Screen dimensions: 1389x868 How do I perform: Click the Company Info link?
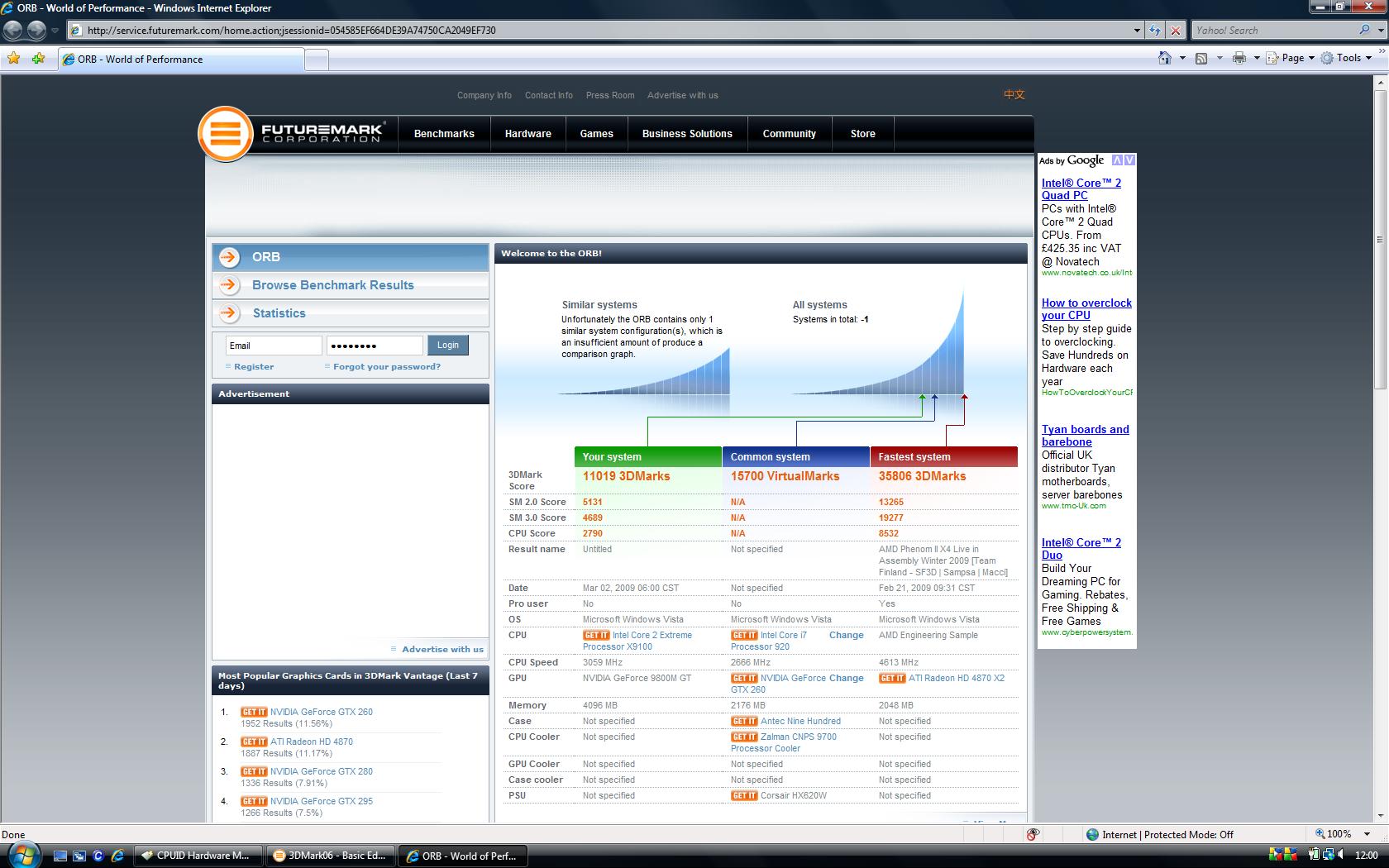tap(484, 95)
